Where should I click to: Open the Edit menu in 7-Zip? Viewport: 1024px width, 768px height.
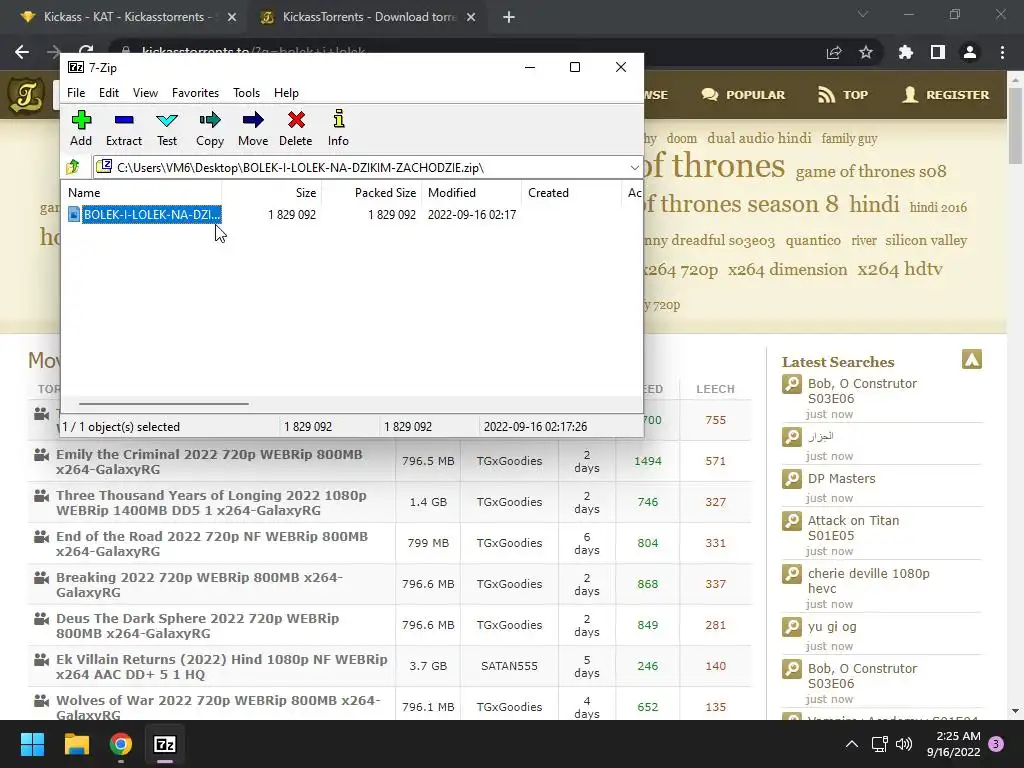[x=108, y=93]
